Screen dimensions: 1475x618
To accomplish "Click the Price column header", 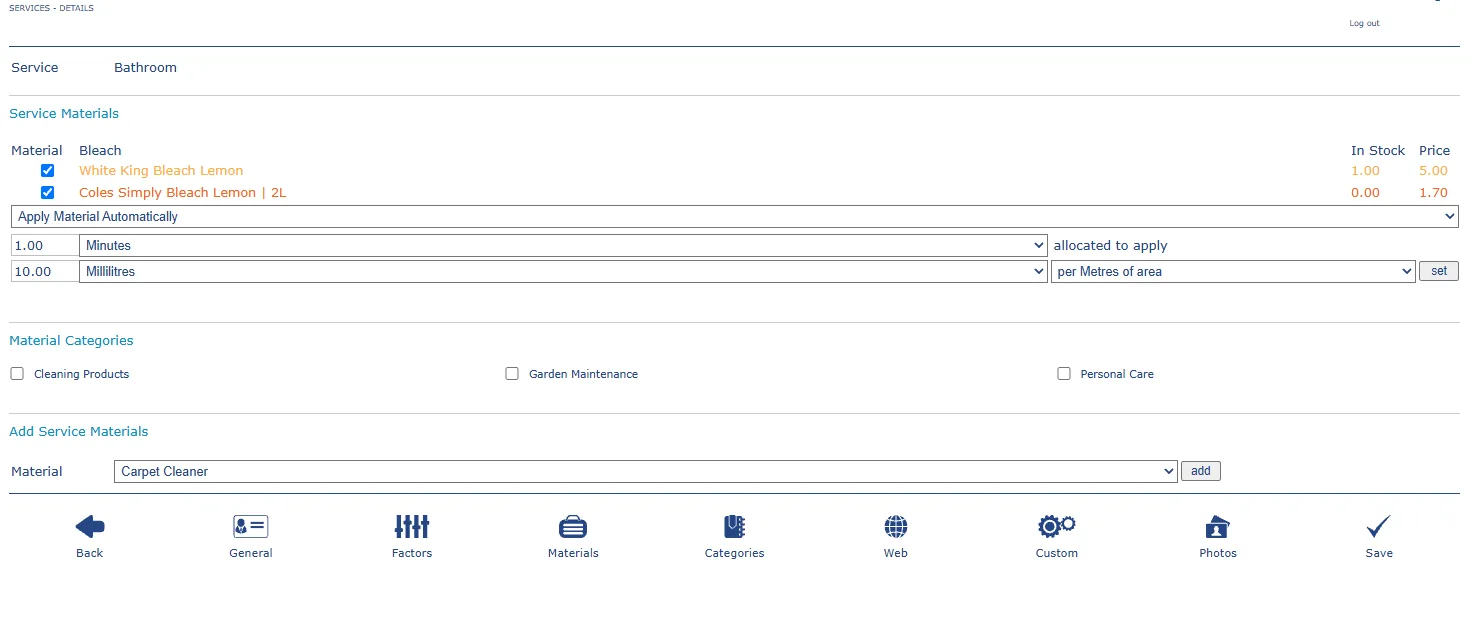I will (x=1434, y=151).
